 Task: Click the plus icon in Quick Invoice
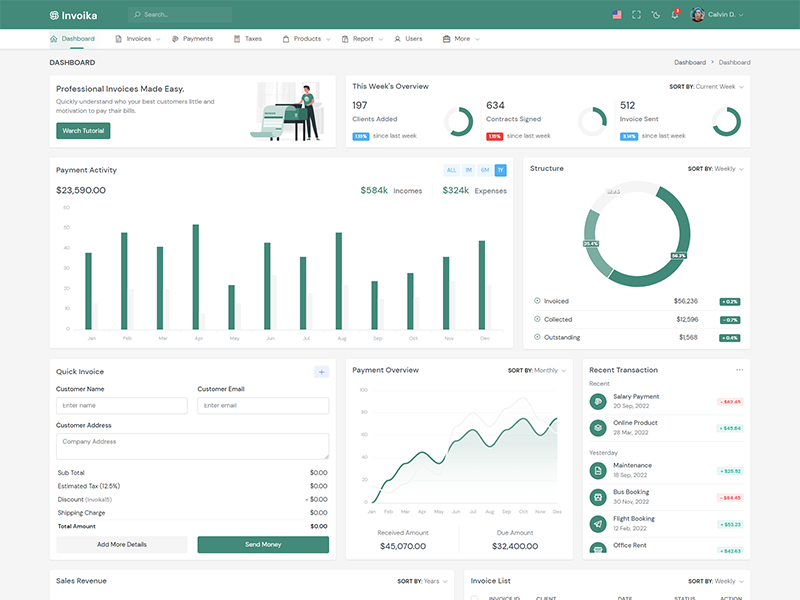pyautogui.click(x=321, y=372)
